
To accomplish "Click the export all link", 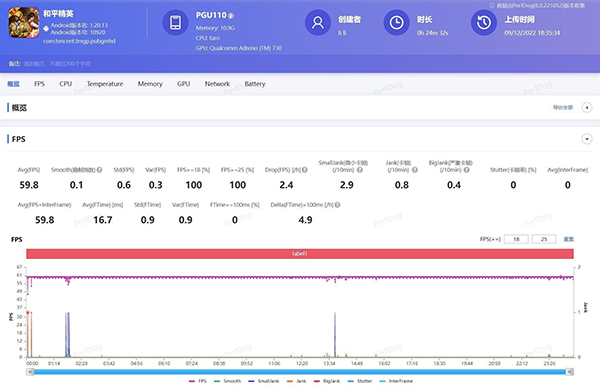I will tap(563, 108).
